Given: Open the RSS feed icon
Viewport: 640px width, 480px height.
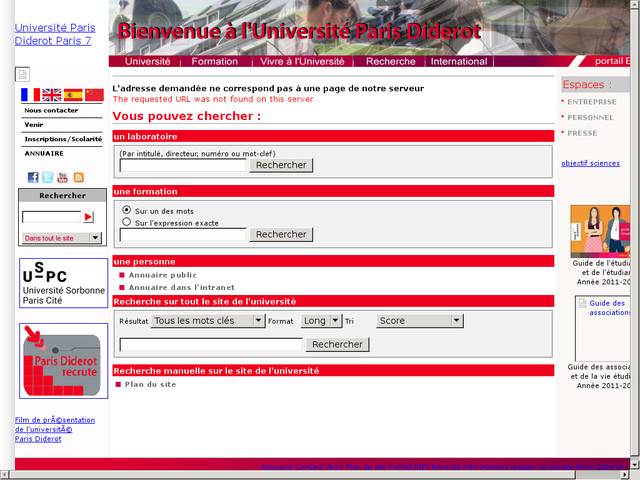Looking at the screenshot, I should 78,177.
